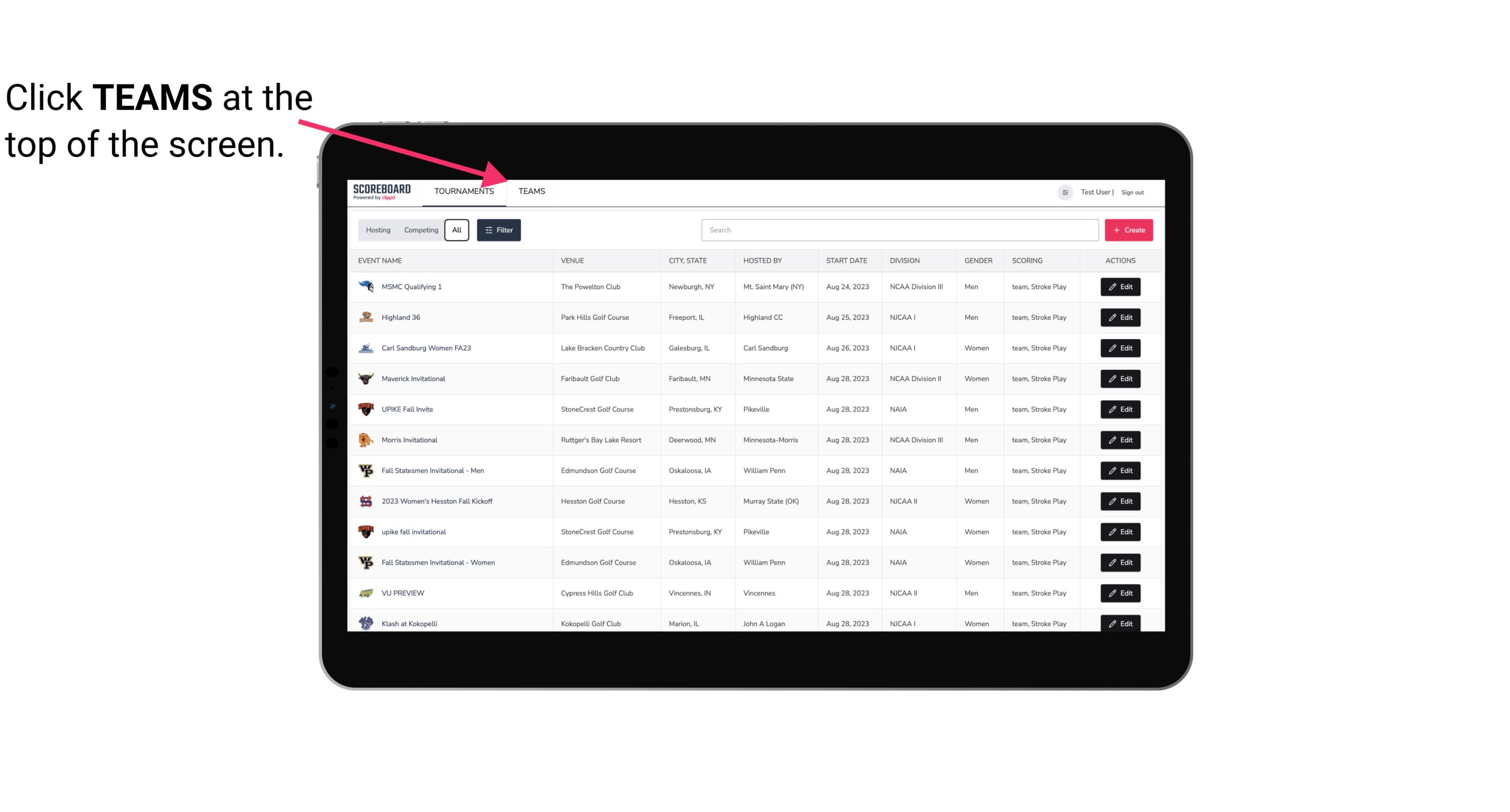Click the TEAMS navigation tab
Viewport: 1510px width, 812px height.
click(531, 191)
